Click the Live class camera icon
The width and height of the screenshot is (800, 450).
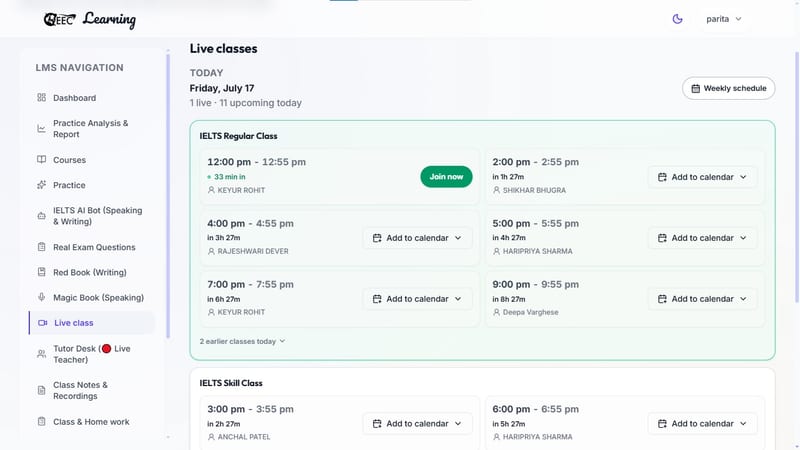pyautogui.click(x=42, y=323)
